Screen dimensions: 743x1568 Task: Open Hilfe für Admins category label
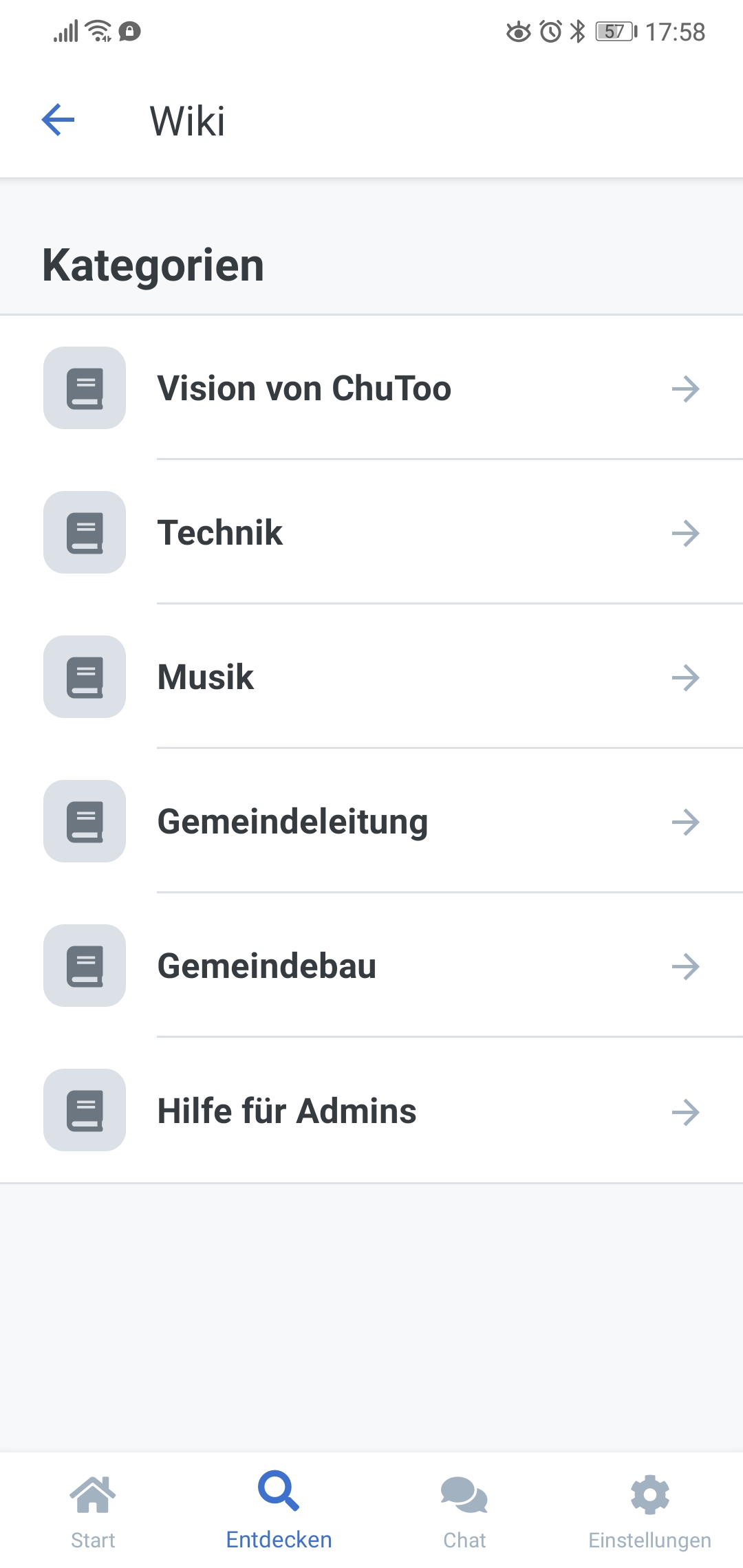287,1111
